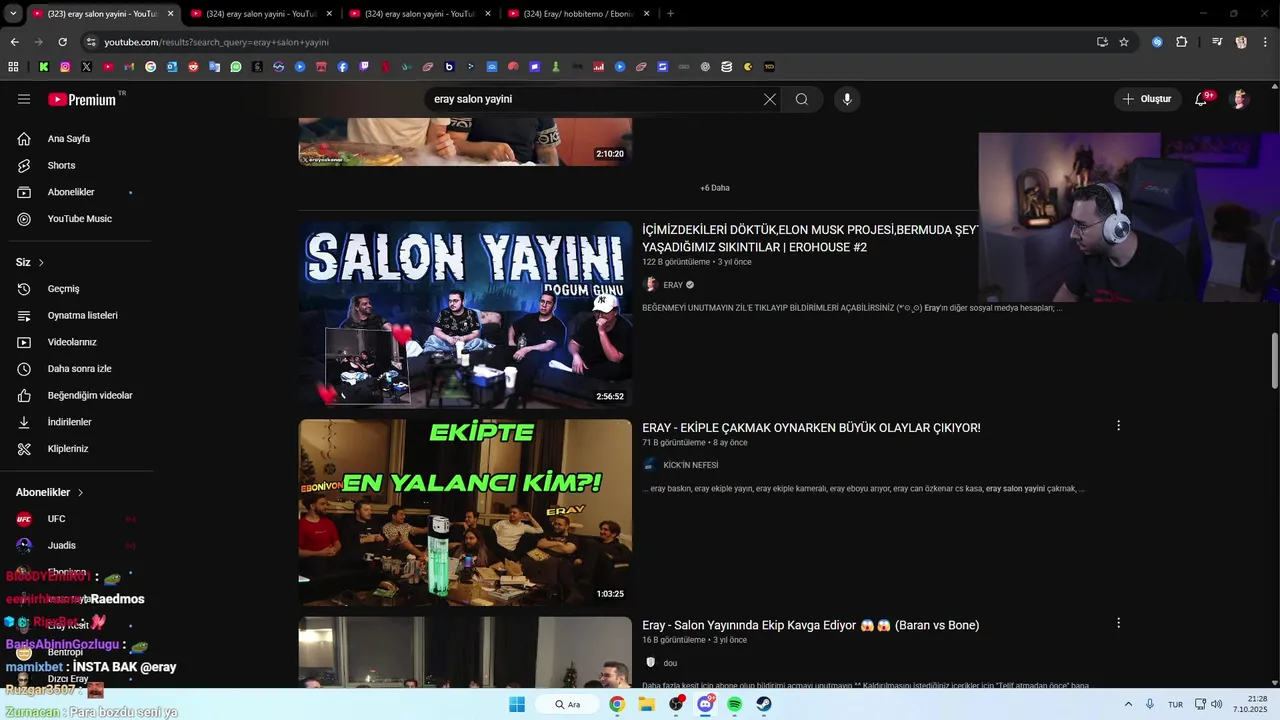Image resolution: width=1280 pixels, height=720 pixels.
Task: Switch to the Eray/ hobbitemo tab
Action: (579, 14)
